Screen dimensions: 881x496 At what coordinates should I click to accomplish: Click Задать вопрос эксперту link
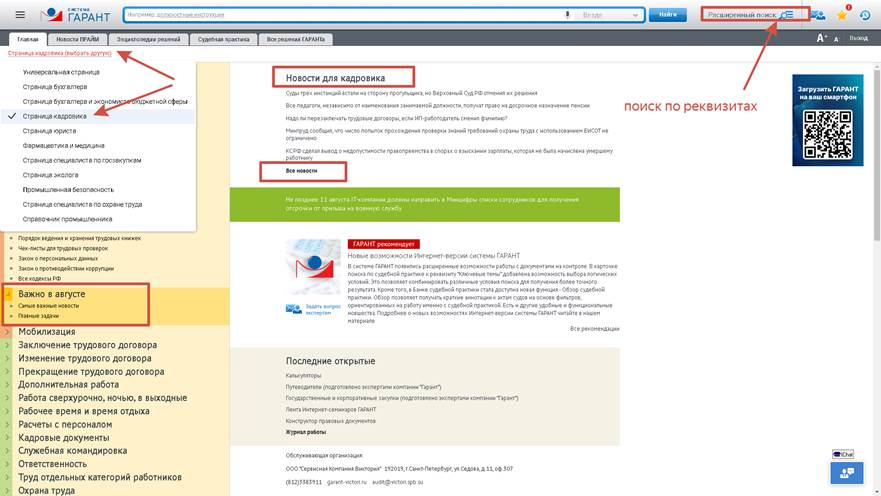[323, 310]
